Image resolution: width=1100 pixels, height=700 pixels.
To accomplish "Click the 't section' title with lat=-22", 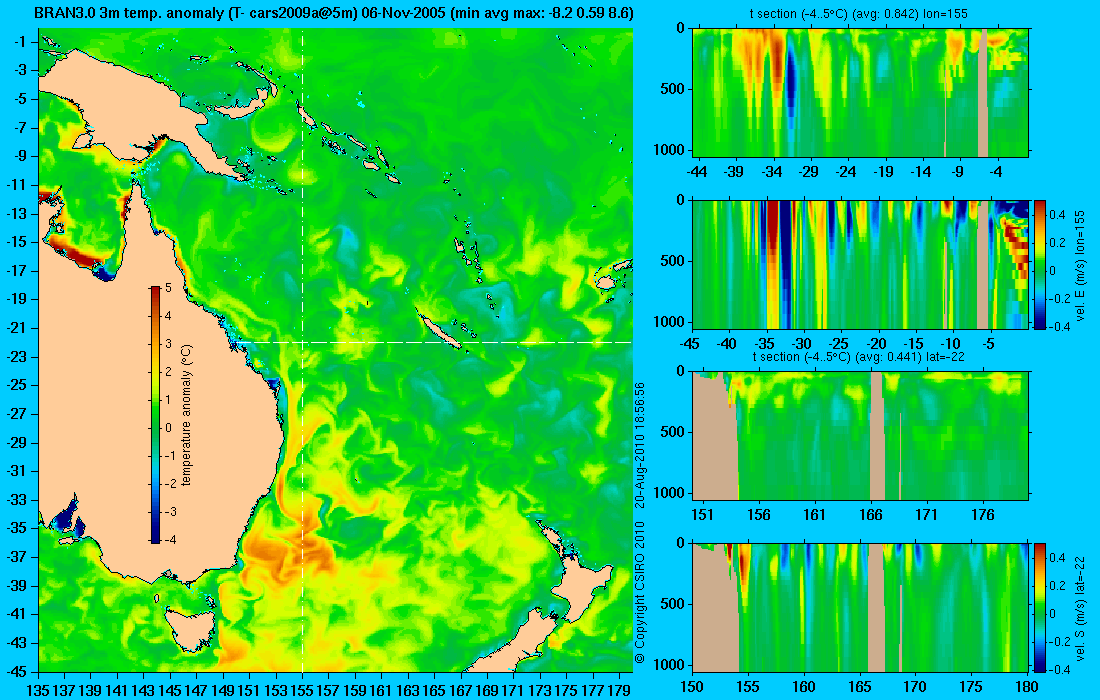I will pos(859,356).
